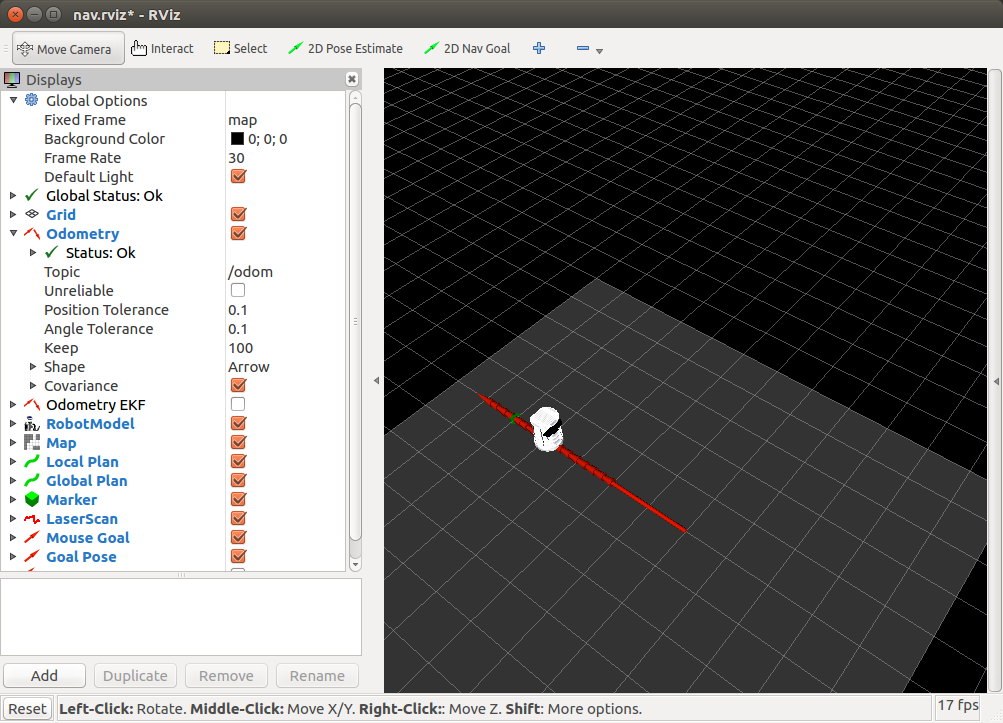Click the blue plus toolbar icon

539,47
